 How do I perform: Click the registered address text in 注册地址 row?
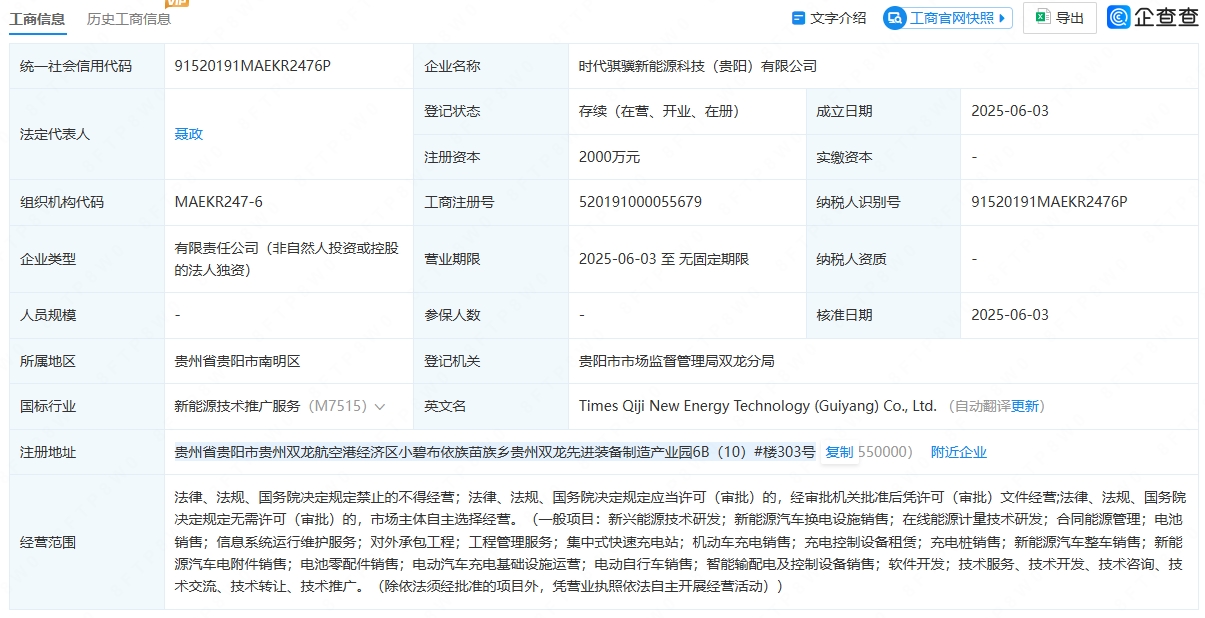click(494, 452)
